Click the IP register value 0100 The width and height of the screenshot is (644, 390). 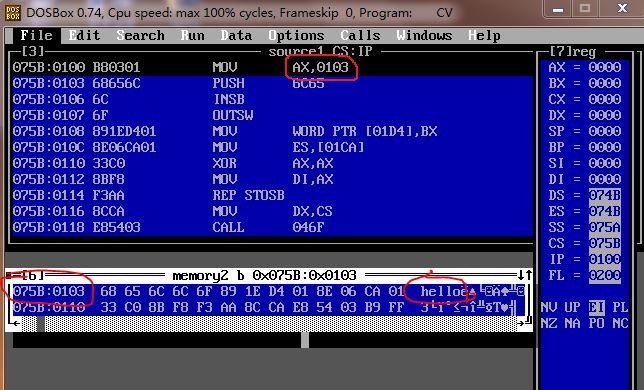point(605,259)
